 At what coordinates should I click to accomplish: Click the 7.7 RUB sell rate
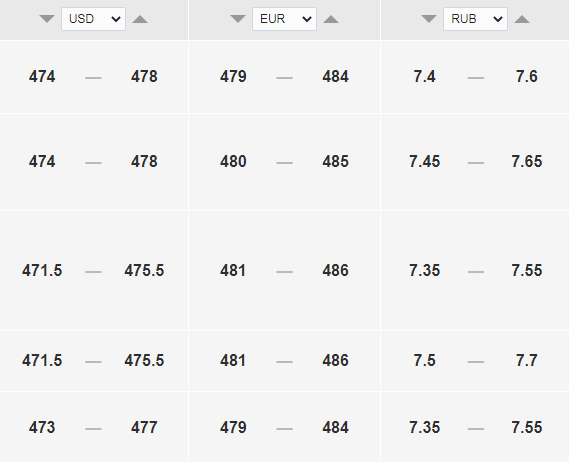tap(527, 360)
